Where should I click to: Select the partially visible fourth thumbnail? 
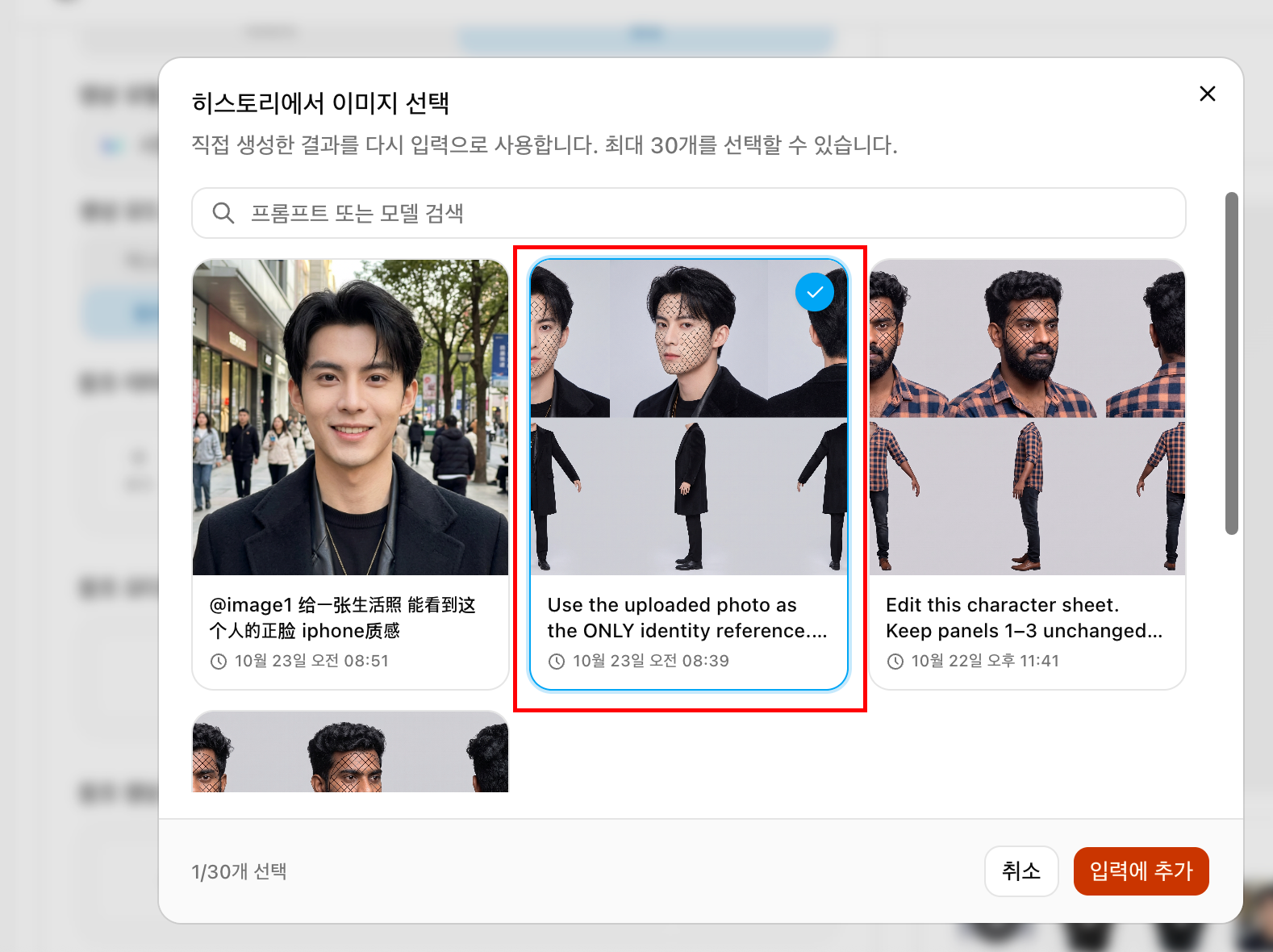pos(350,752)
